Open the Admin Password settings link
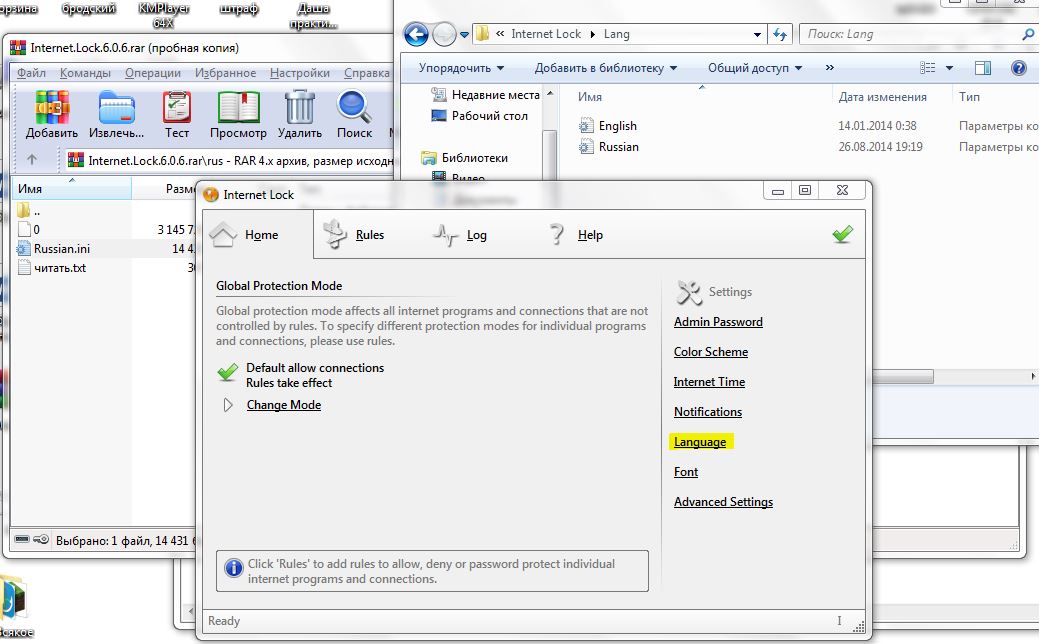Screen dimensions: 1039x644 pyautogui.click(x=718, y=322)
